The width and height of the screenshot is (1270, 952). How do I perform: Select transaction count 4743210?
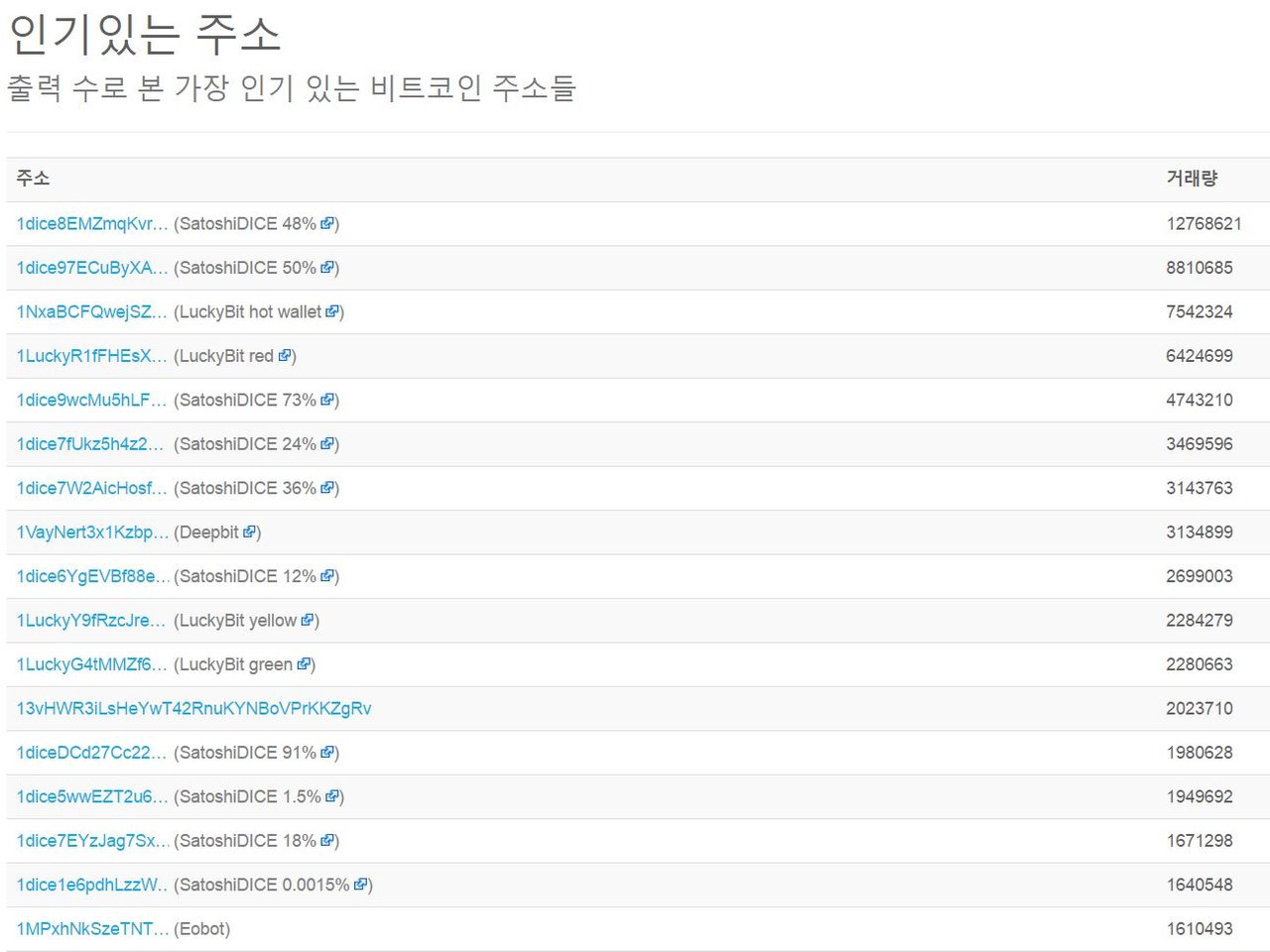(1200, 401)
